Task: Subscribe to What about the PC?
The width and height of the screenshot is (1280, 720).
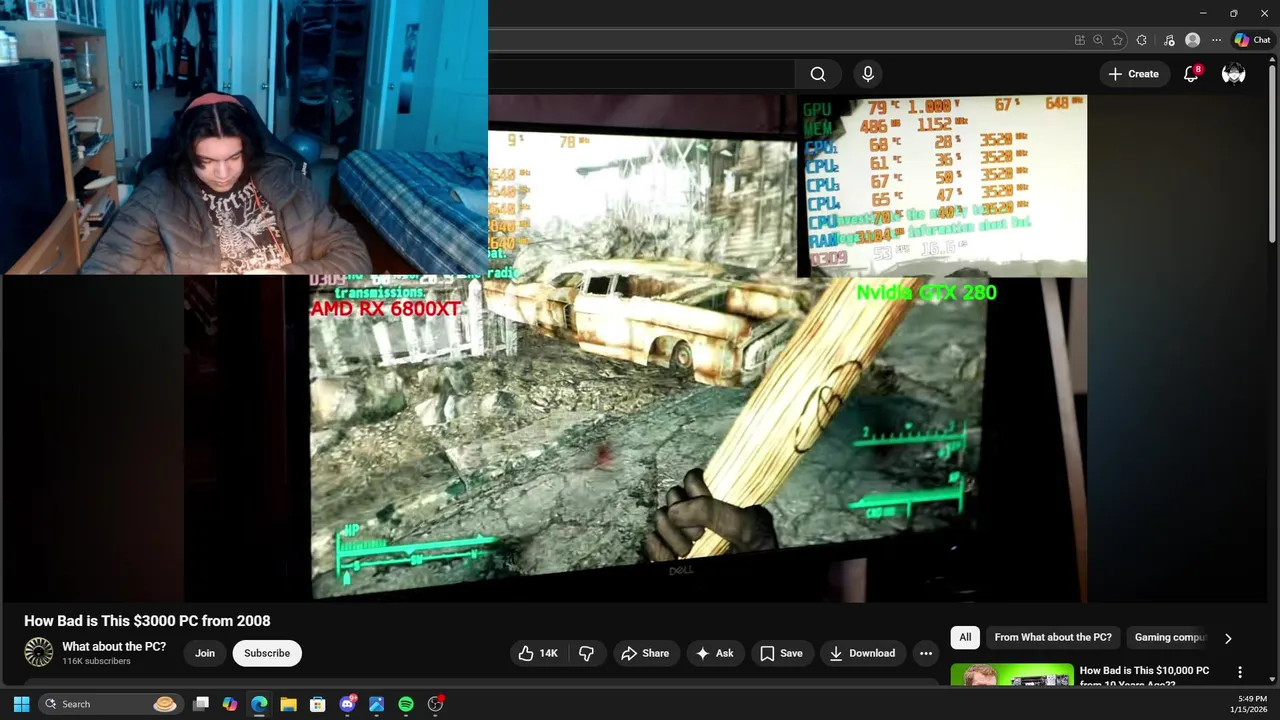Action: point(267,653)
